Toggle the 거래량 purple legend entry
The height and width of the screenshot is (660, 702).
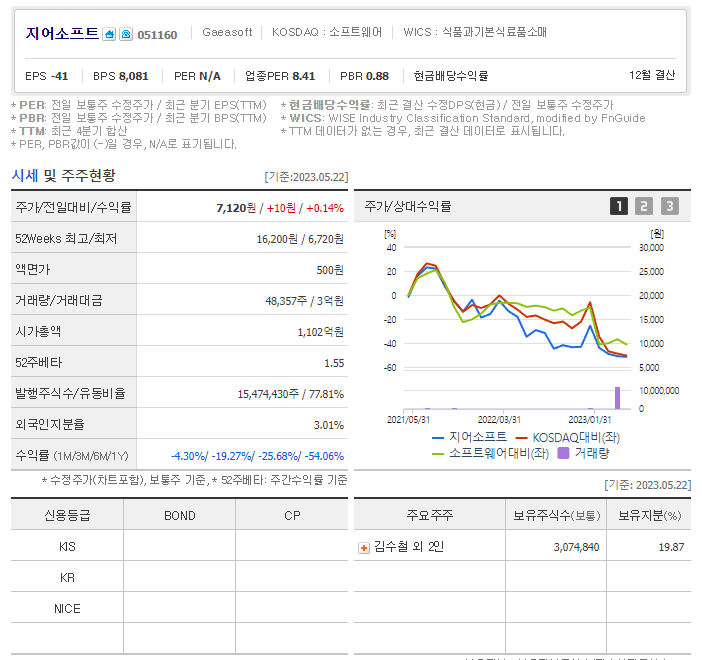(583, 453)
